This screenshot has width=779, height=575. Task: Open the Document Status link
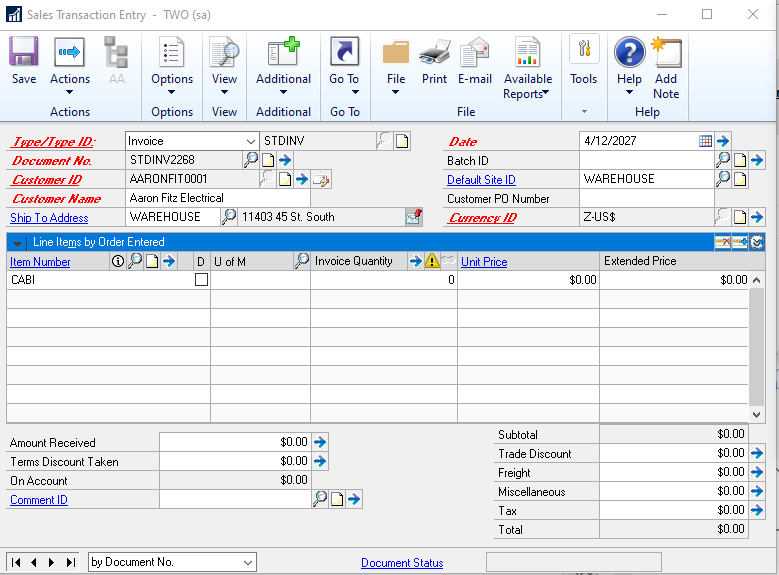pos(402,563)
